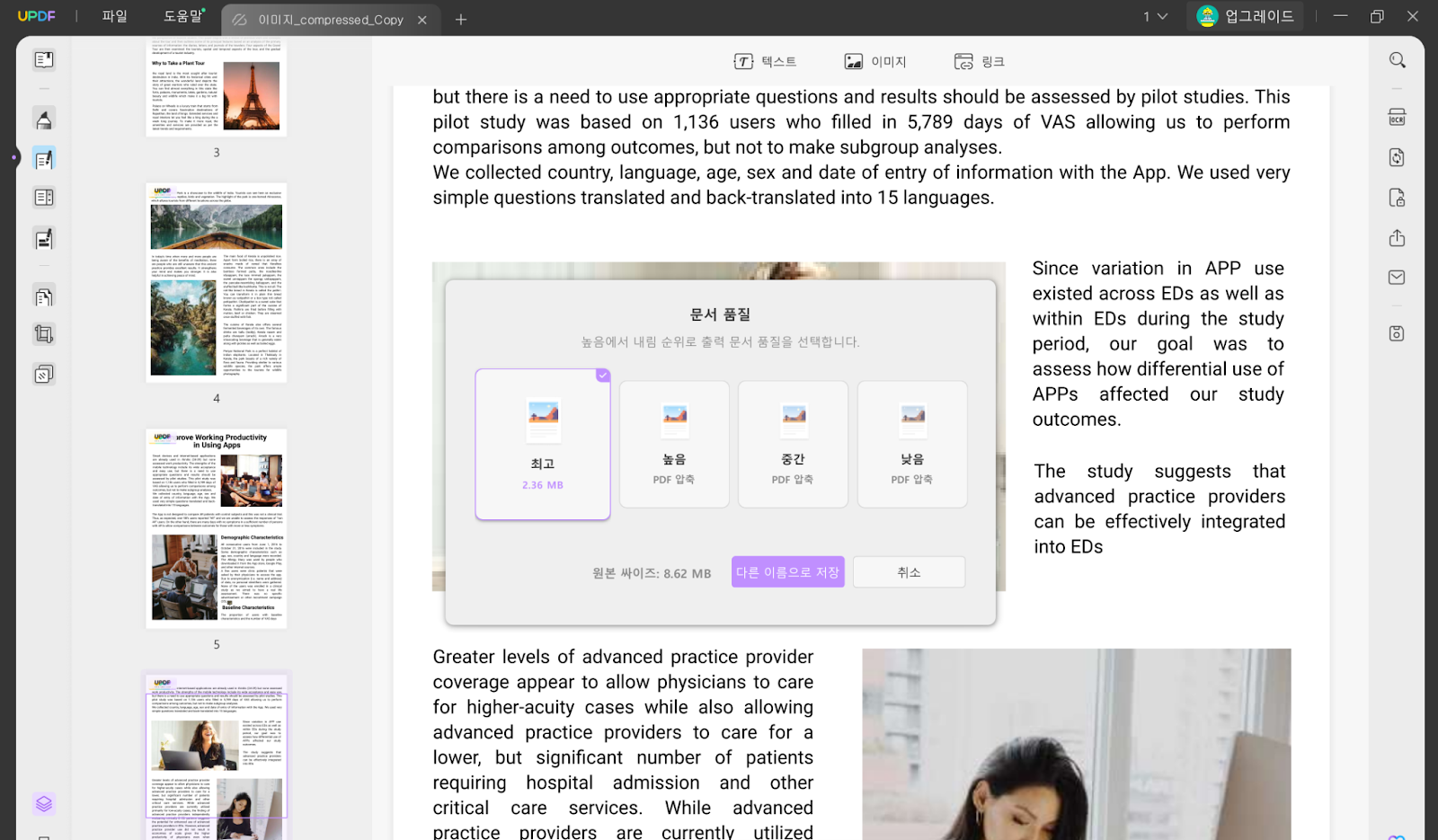Click the woman photo at page bottom
Image resolution: width=1438 pixels, height=840 pixels.
click(1077, 744)
